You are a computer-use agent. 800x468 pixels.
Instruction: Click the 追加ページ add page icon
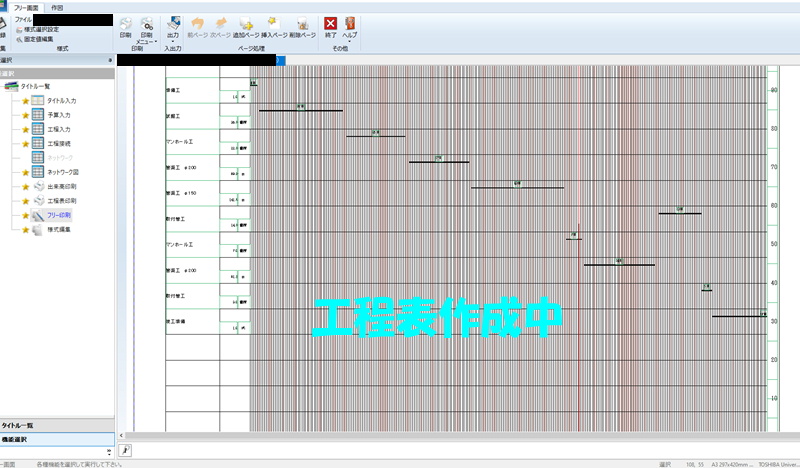(x=246, y=25)
